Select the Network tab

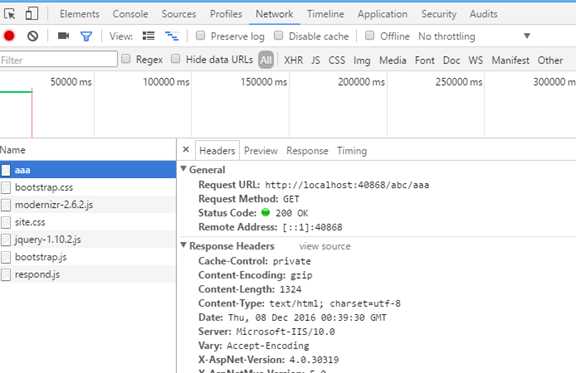point(274,14)
